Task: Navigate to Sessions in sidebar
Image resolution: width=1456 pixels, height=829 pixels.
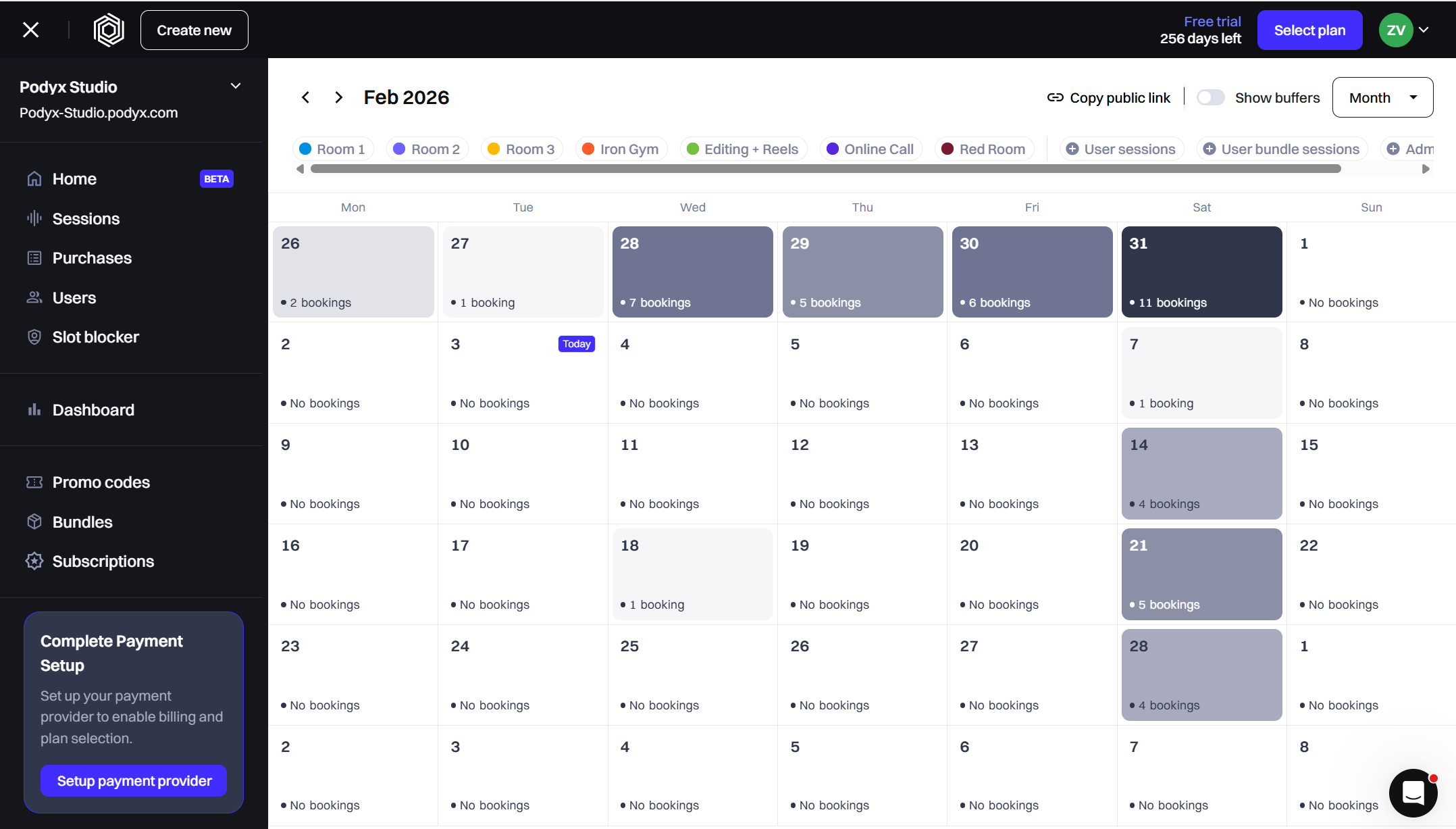Action: tap(86, 219)
